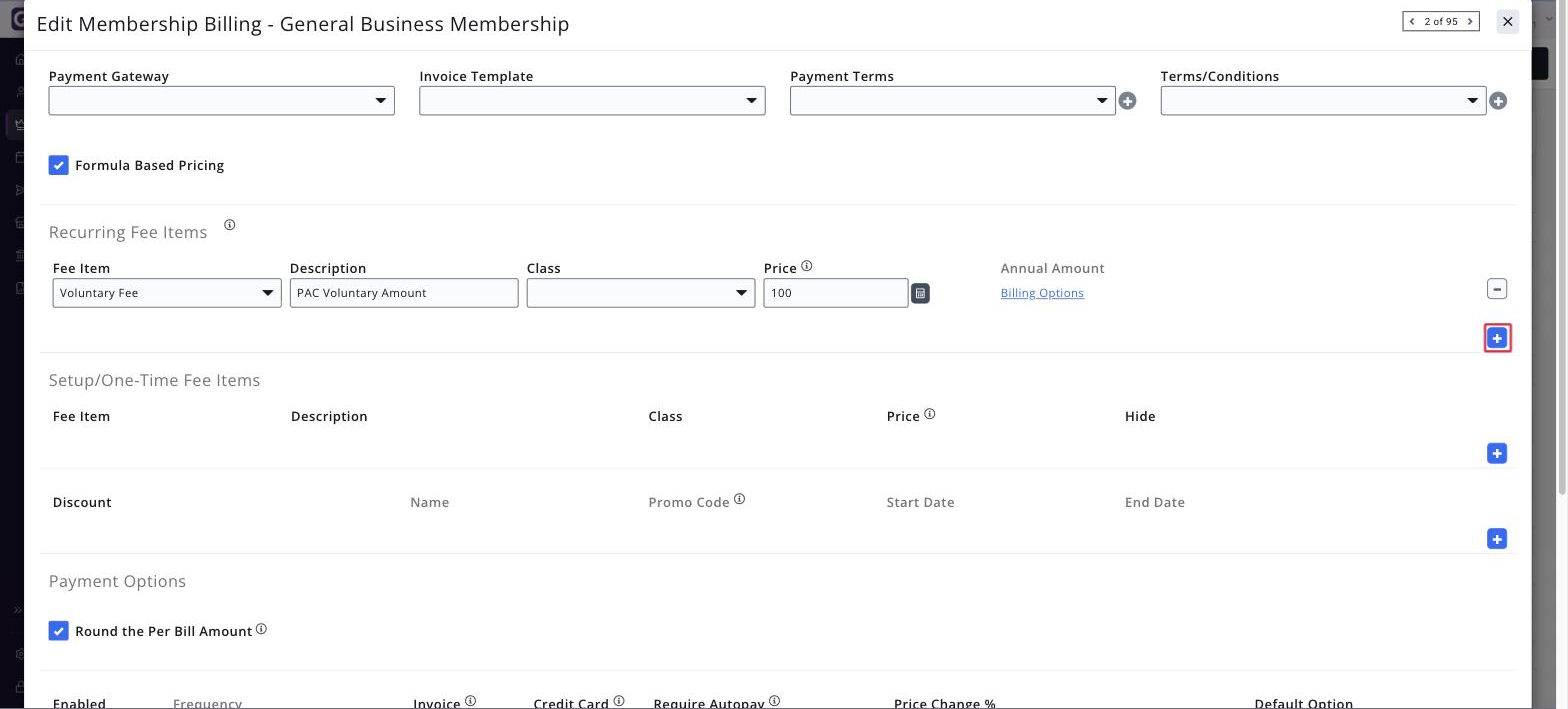Click the Annual Amount label
Image resolution: width=1568 pixels, height=709 pixels.
click(x=1052, y=268)
